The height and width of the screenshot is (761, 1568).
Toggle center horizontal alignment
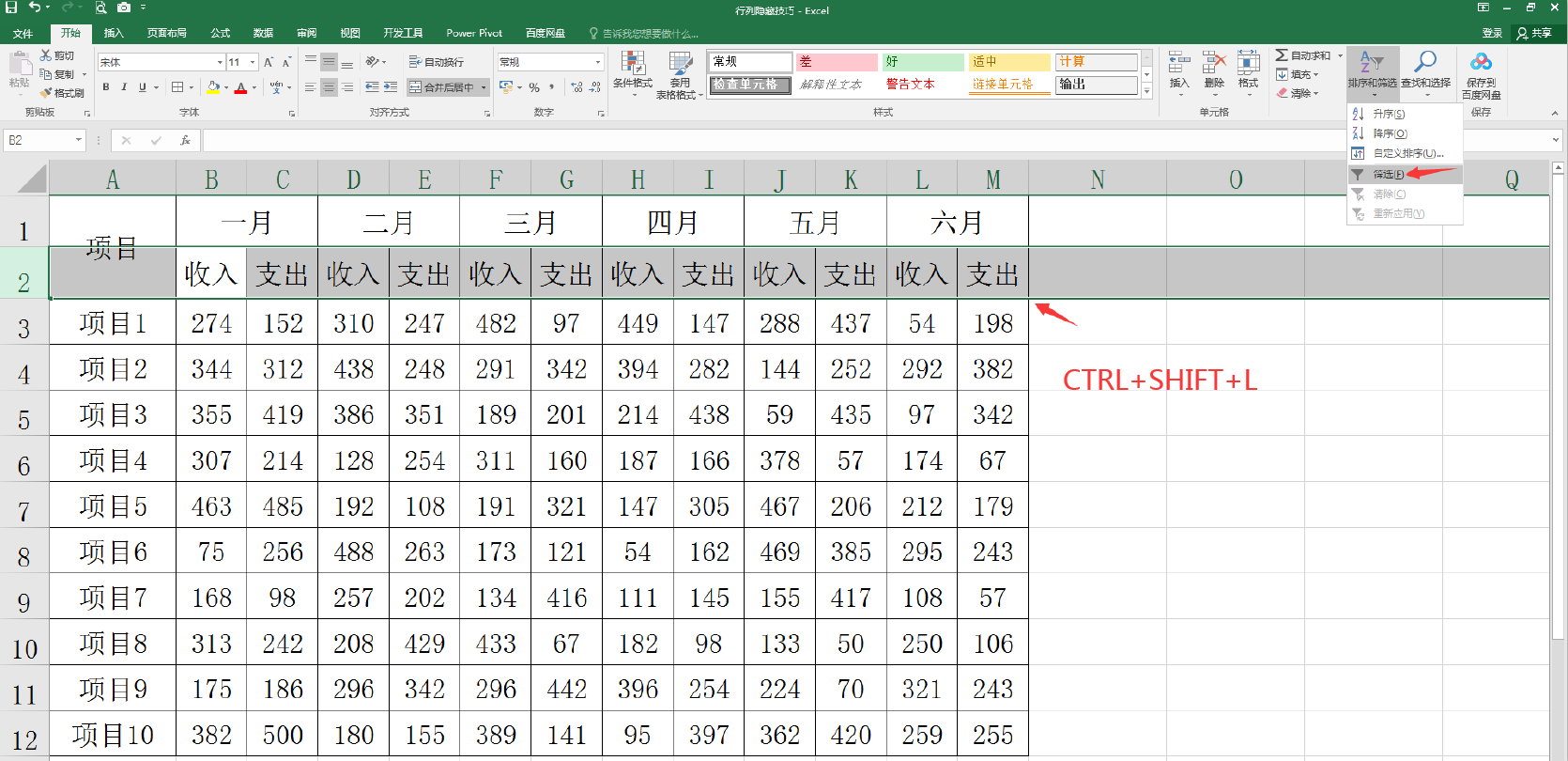point(329,87)
